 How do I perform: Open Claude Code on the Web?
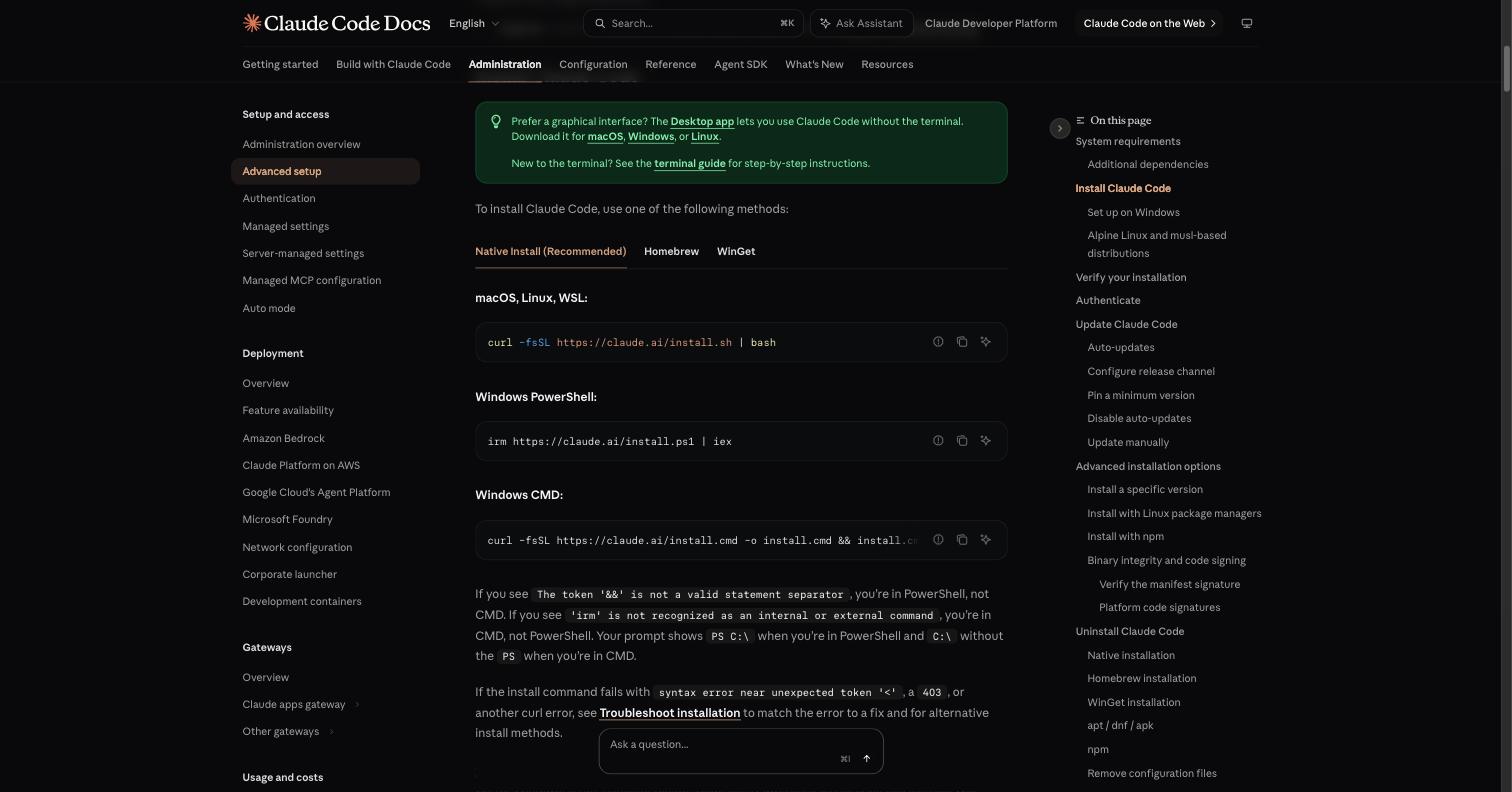coord(1149,23)
